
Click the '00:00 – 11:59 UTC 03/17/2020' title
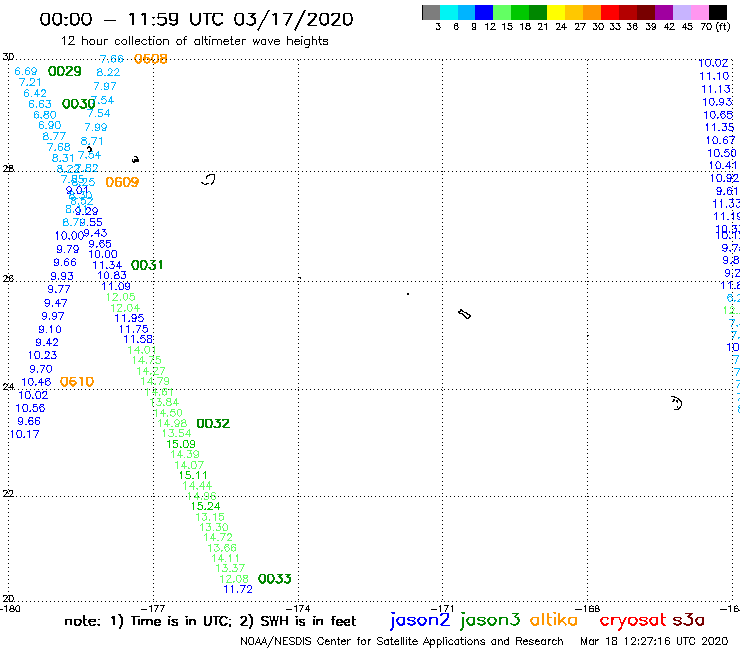(x=196, y=19)
